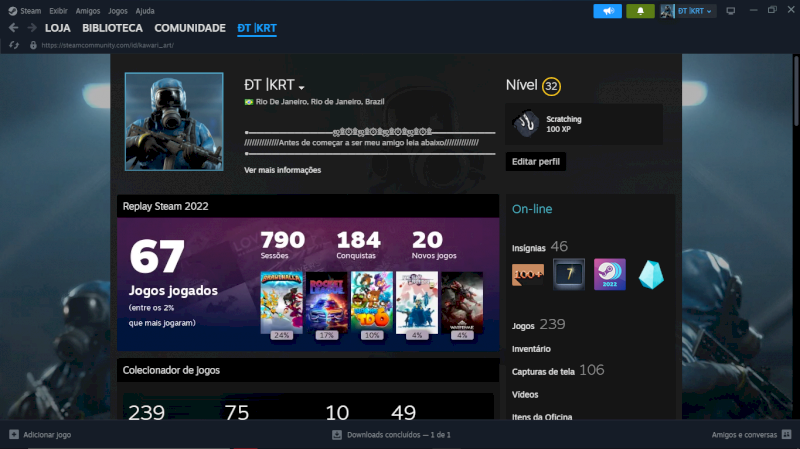Viewport: 800px width, 449px height.
Task: Click the URL address field
Action: pyautogui.click(x=107, y=45)
